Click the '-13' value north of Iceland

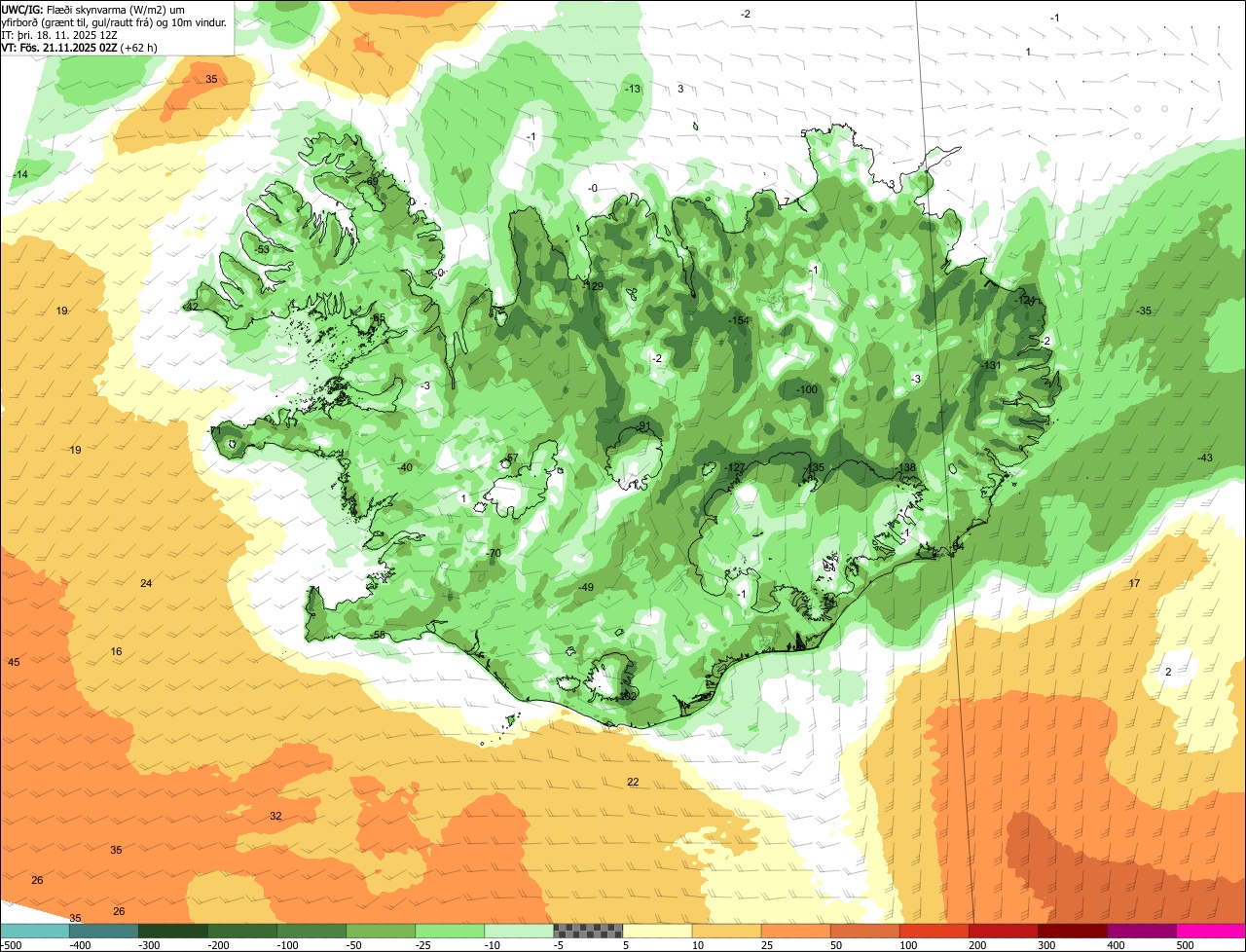click(633, 90)
